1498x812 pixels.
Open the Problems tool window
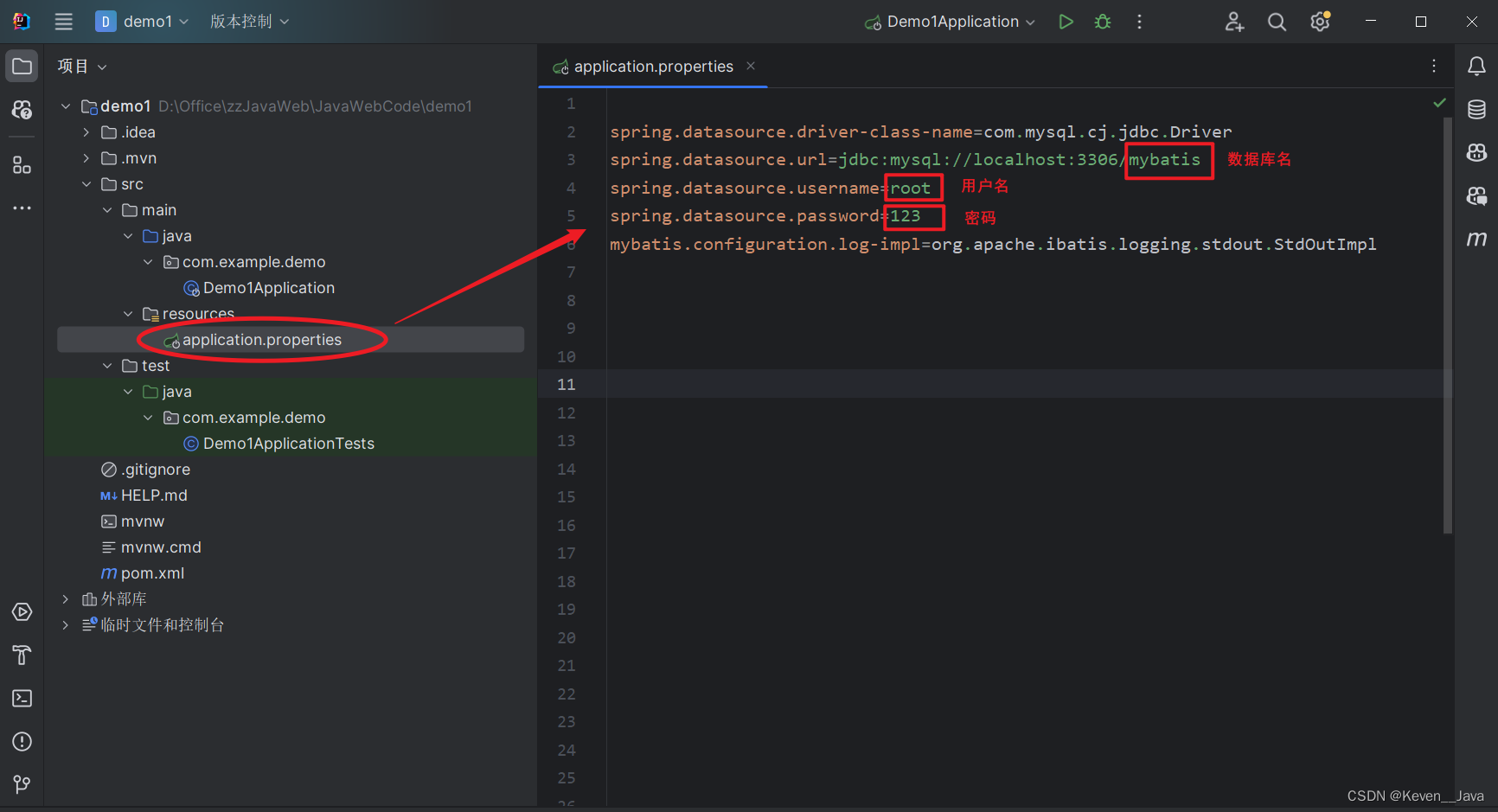tap(22, 742)
